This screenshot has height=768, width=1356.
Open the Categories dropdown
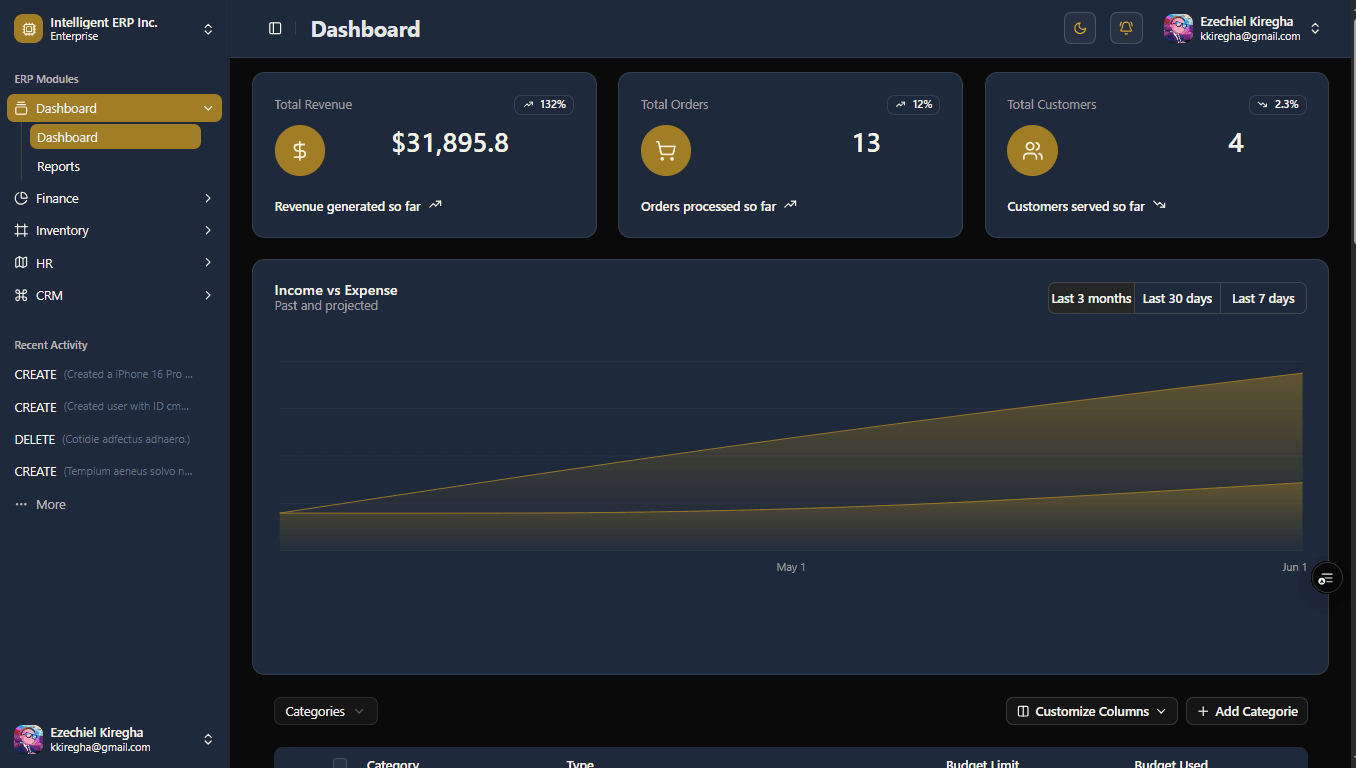point(326,711)
